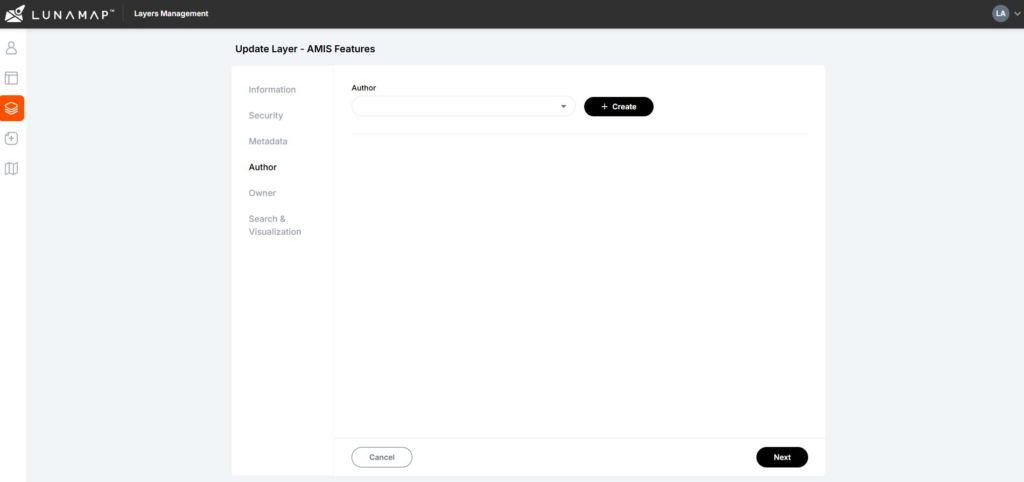This screenshot has height=482, width=1024.
Task: Select the Author step
Action: [x=263, y=167]
